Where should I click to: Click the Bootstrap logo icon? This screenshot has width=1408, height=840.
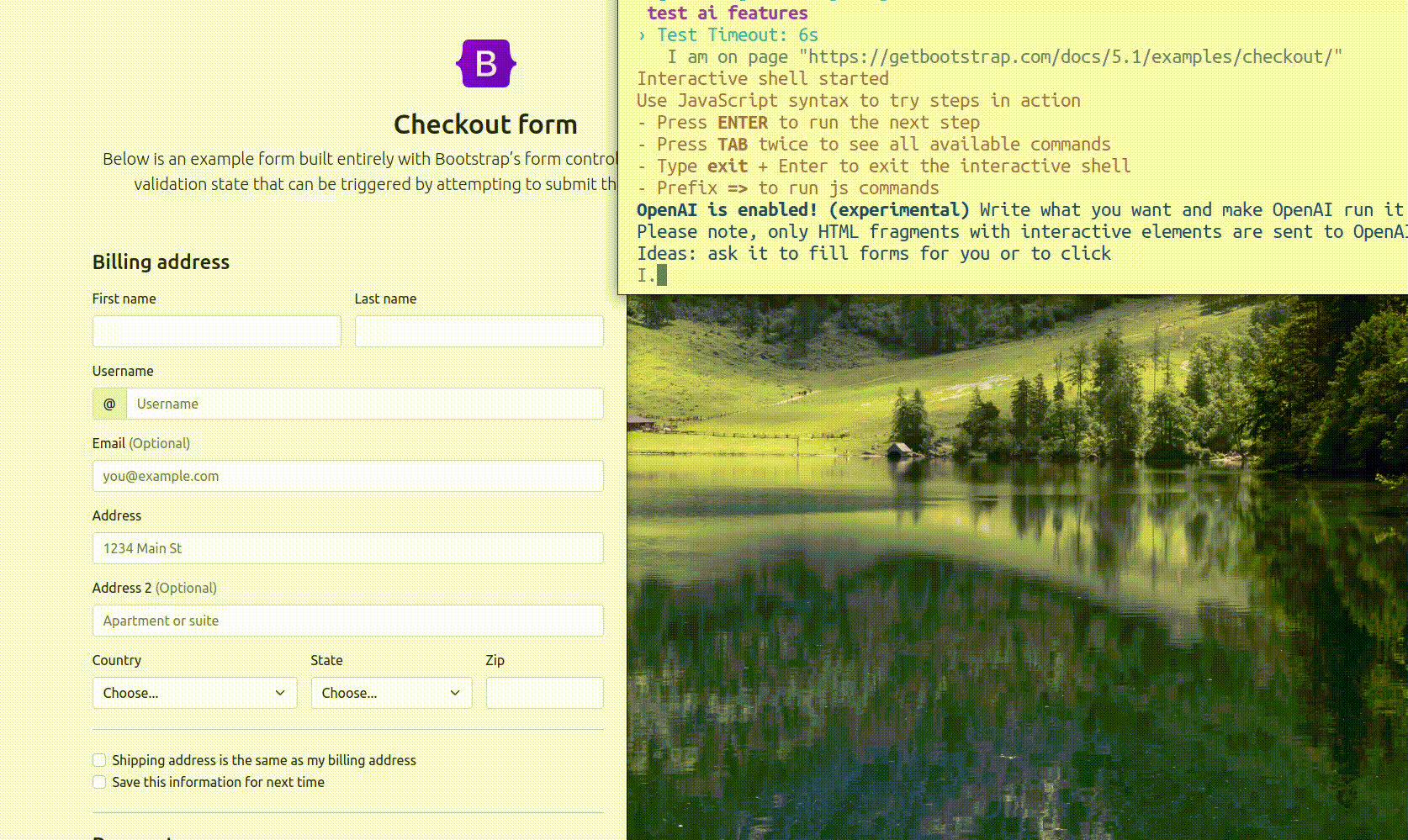(485, 64)
